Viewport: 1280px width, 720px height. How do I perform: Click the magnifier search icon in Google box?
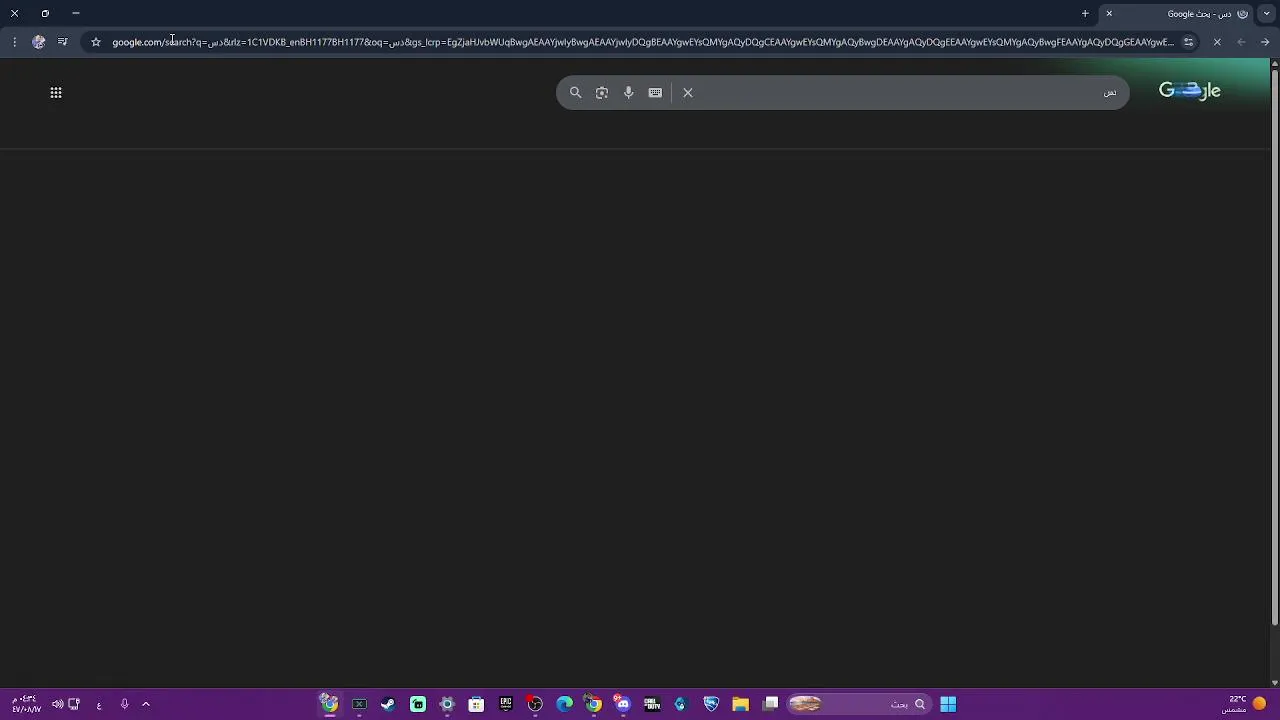pos(575,92)
